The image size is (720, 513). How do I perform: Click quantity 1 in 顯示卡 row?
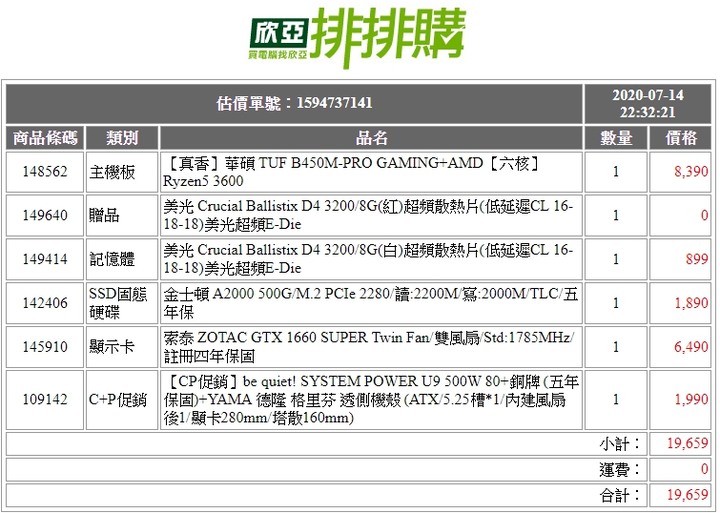tap(616, 347)
